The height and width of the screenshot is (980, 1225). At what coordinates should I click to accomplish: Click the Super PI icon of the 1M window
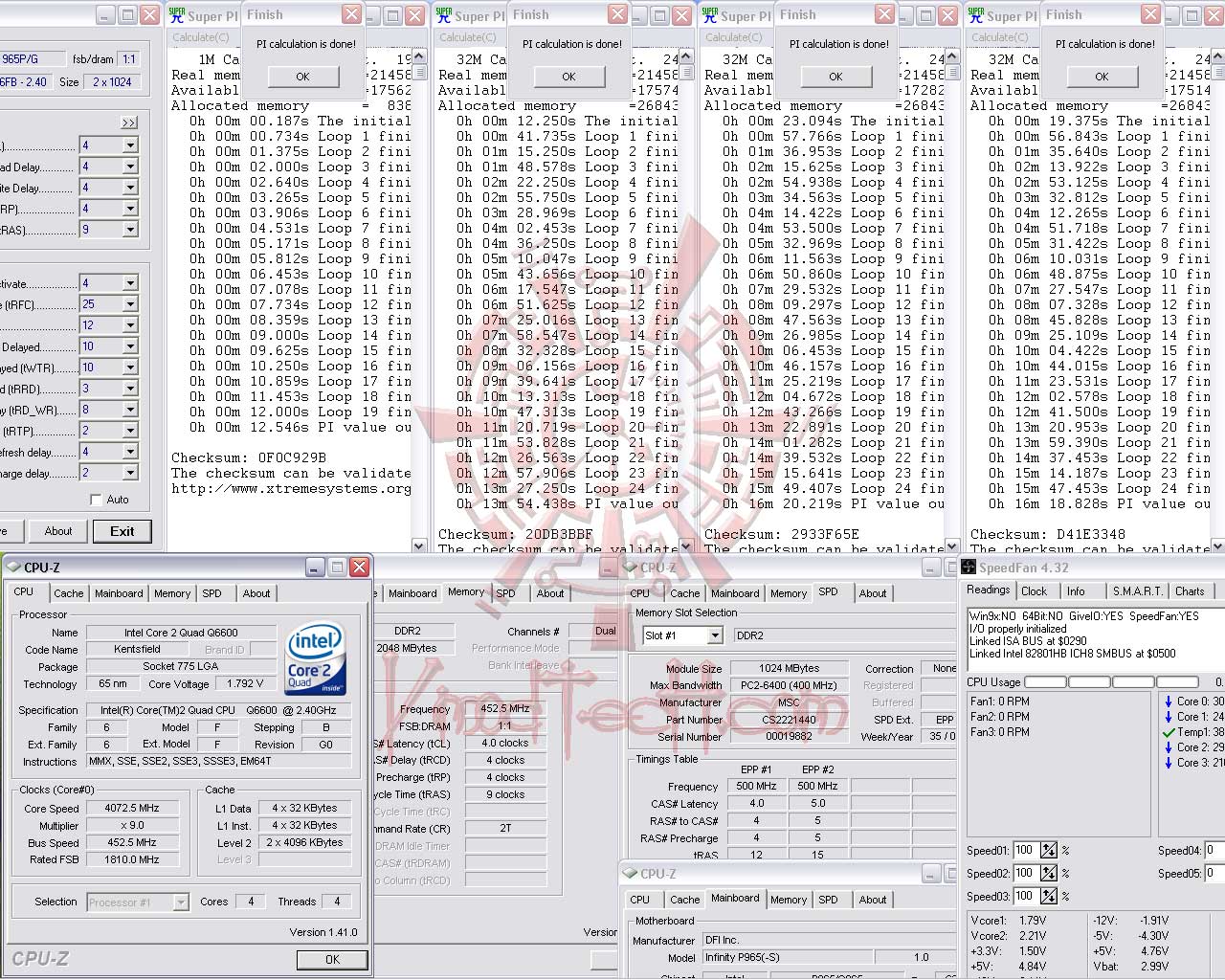click(177, 15)
